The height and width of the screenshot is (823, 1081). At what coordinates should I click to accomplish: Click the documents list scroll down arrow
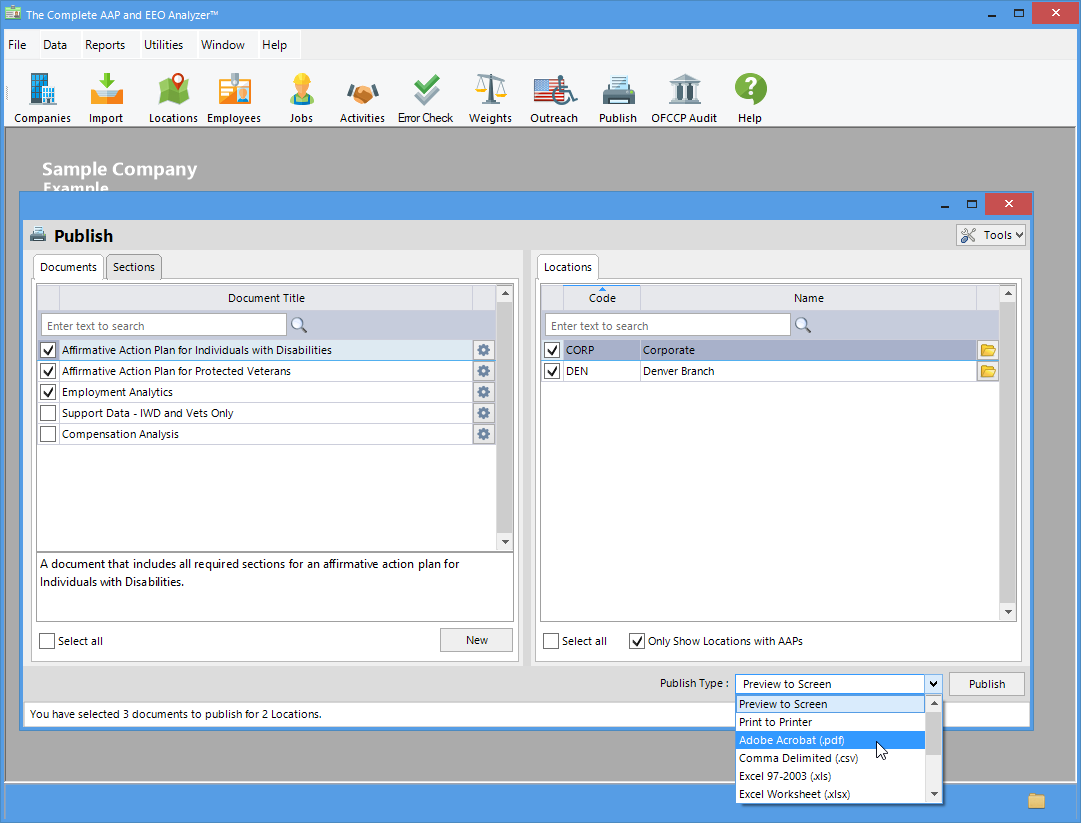tap(505, 542)
